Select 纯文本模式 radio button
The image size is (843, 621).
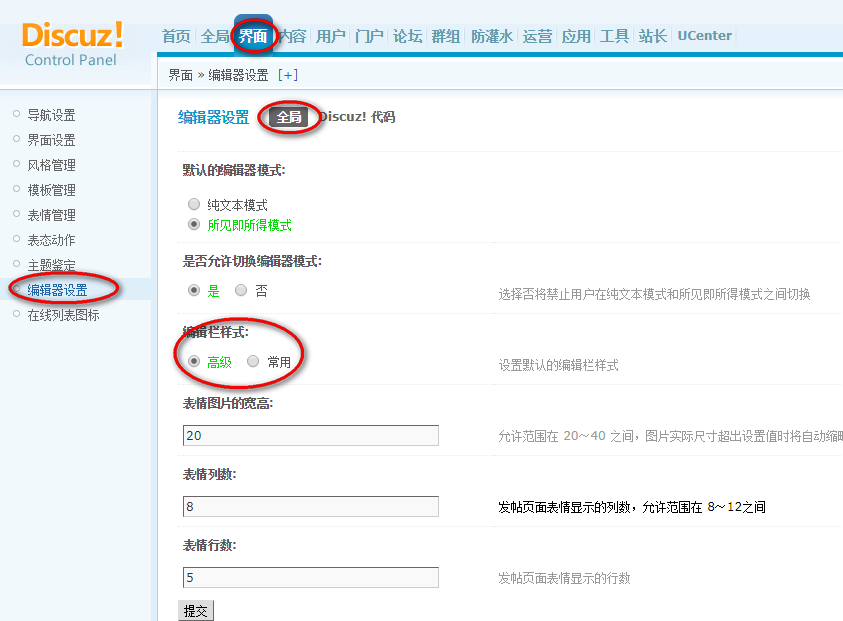tap(194, 204)
